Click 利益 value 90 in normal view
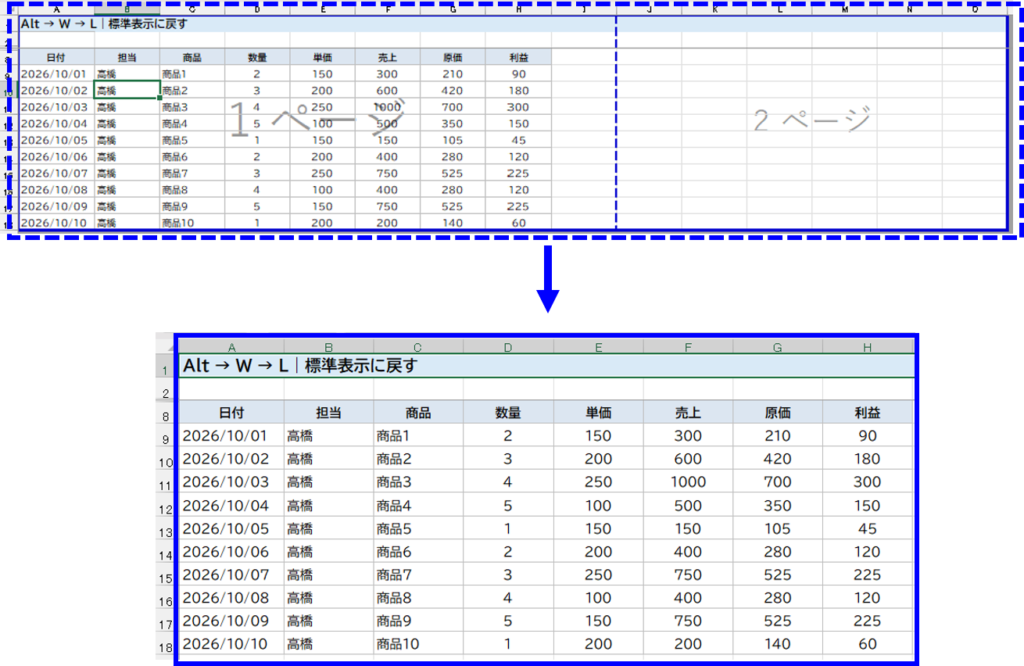 point(867,436)
